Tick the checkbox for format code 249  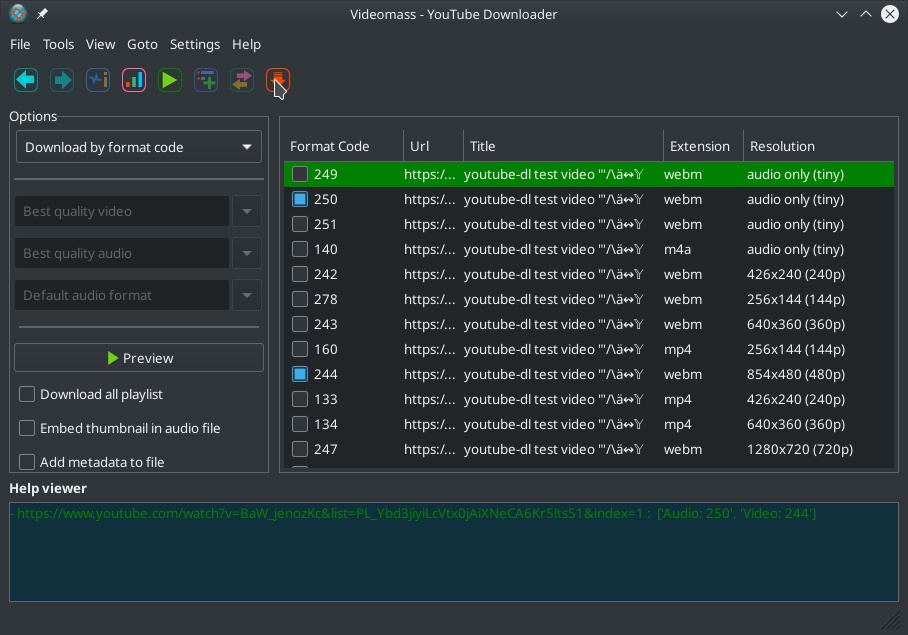[300, 174]
